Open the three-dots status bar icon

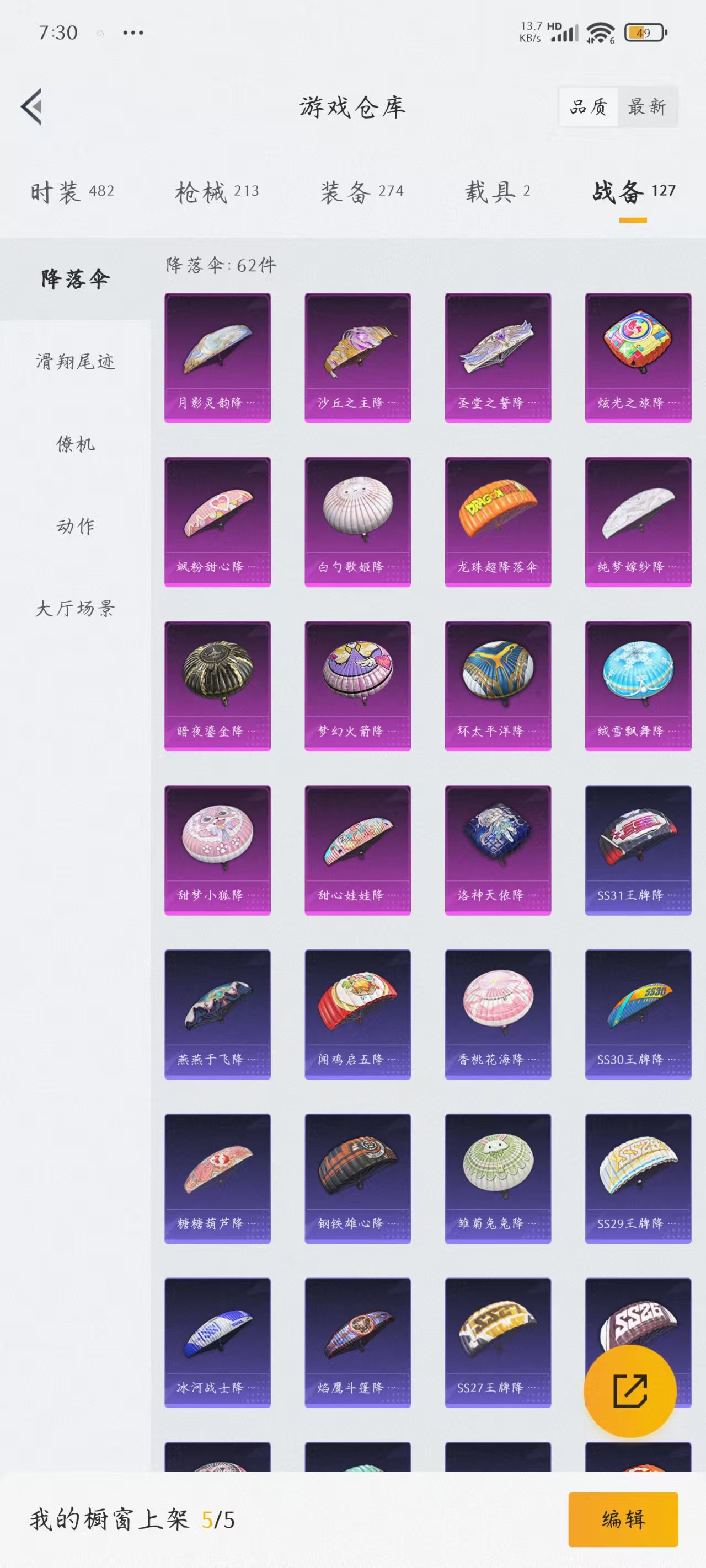point(133,33)
